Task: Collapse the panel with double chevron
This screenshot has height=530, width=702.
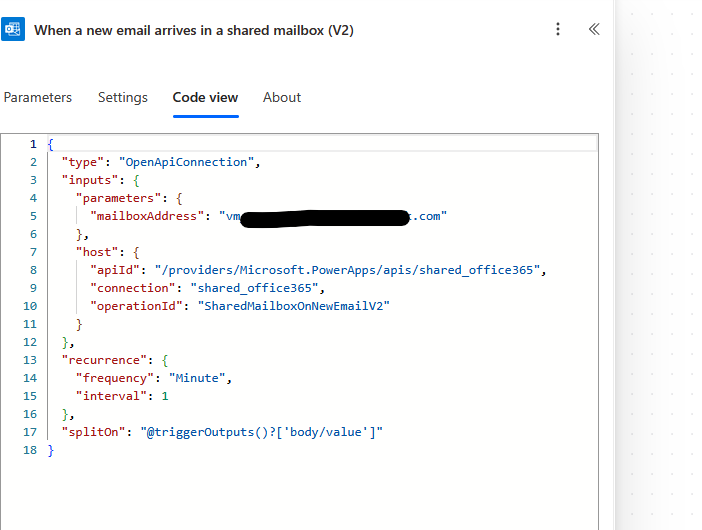Action: [594, 29]
